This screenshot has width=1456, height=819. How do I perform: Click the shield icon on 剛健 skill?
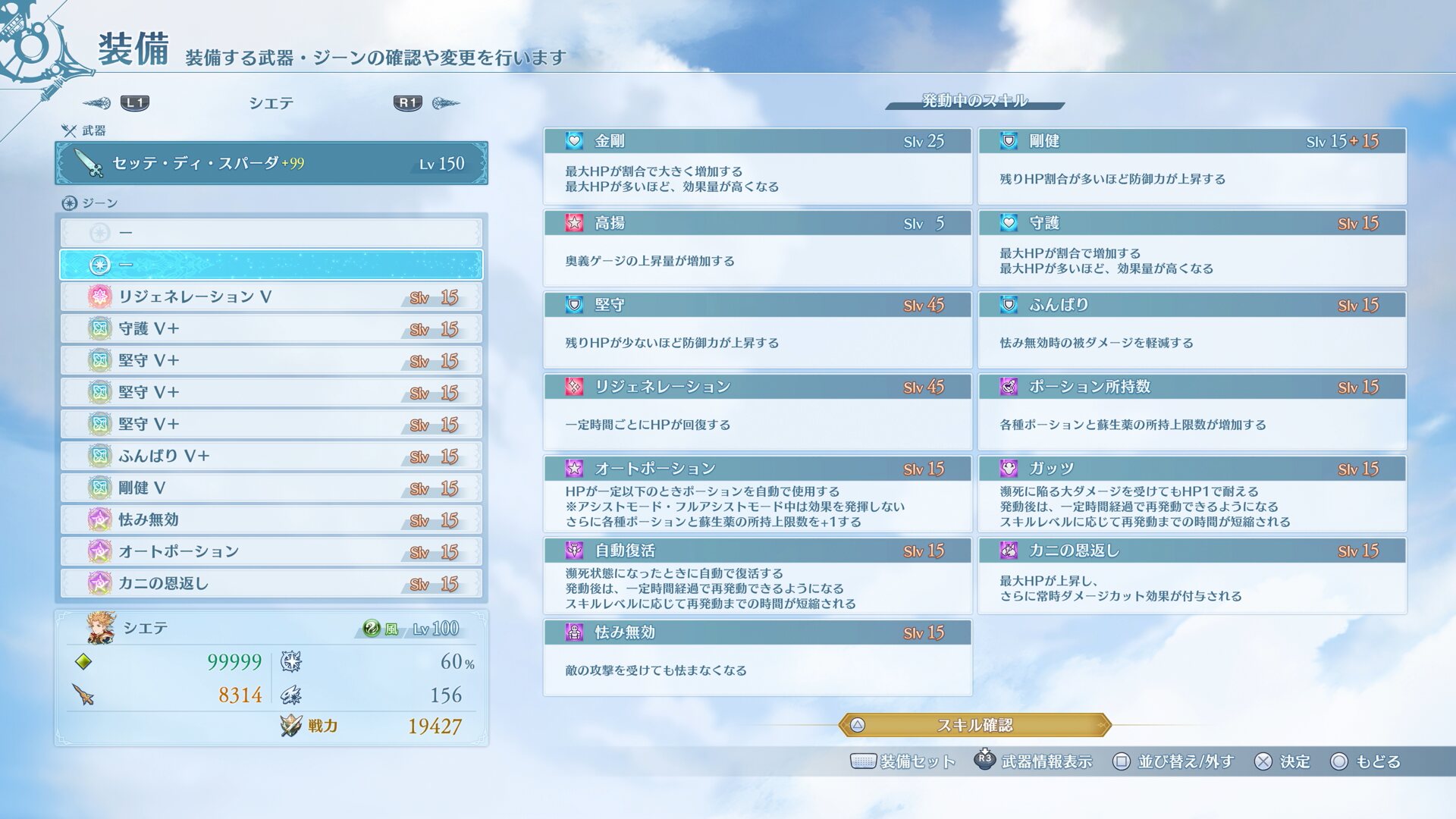coord(1009,141)
